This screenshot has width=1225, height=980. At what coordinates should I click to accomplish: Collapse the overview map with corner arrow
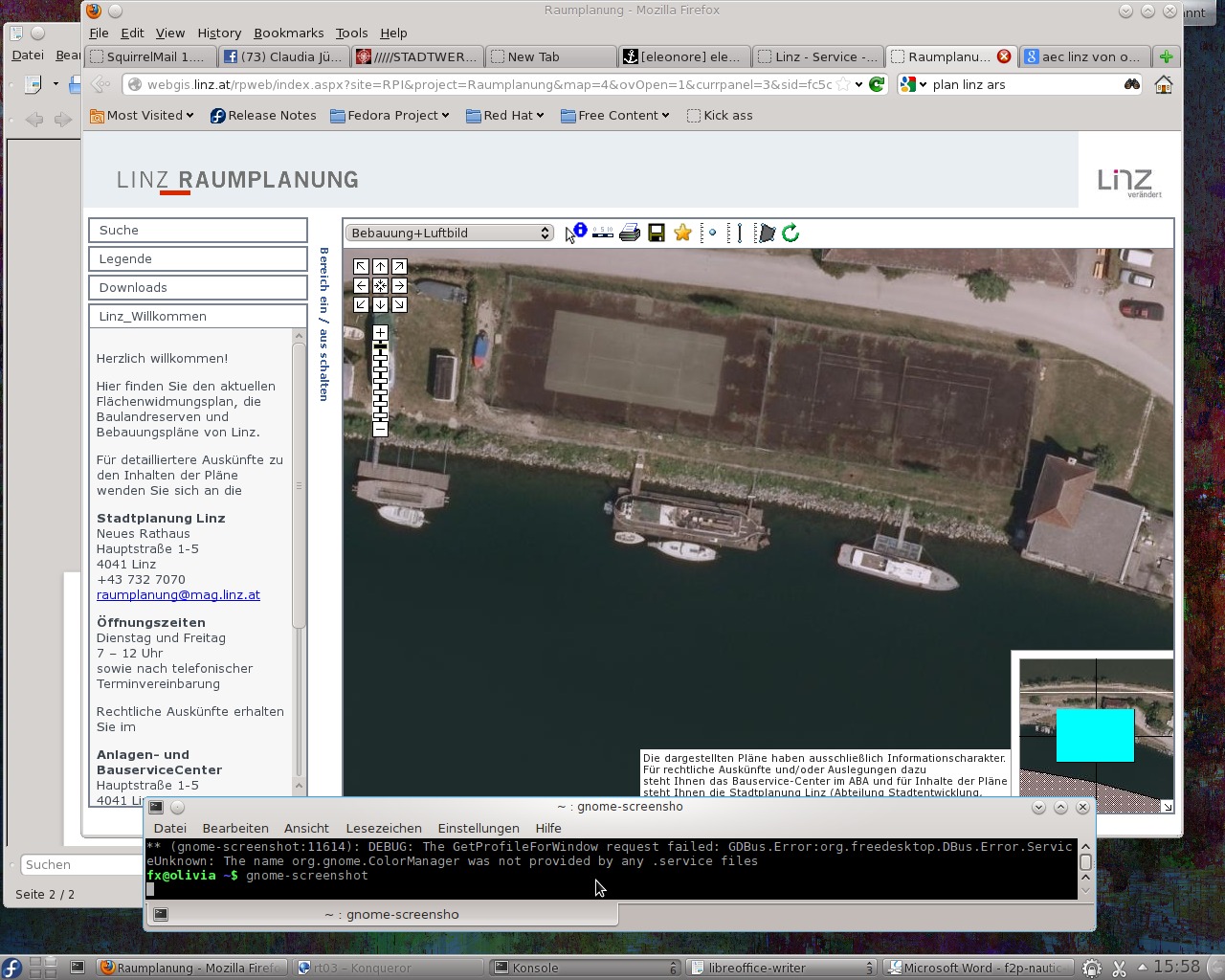coord(1167,807)
